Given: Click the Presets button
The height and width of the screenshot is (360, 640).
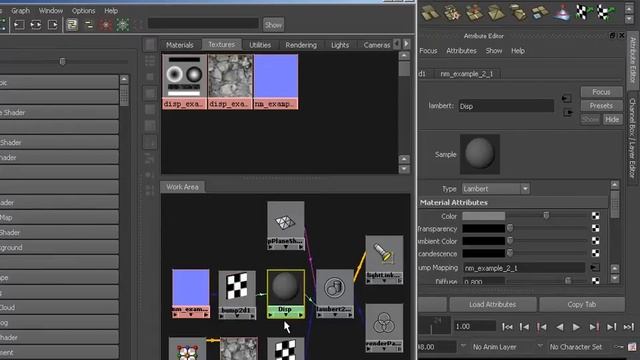Looking at the screenshot, I should [x=601, y=106].
